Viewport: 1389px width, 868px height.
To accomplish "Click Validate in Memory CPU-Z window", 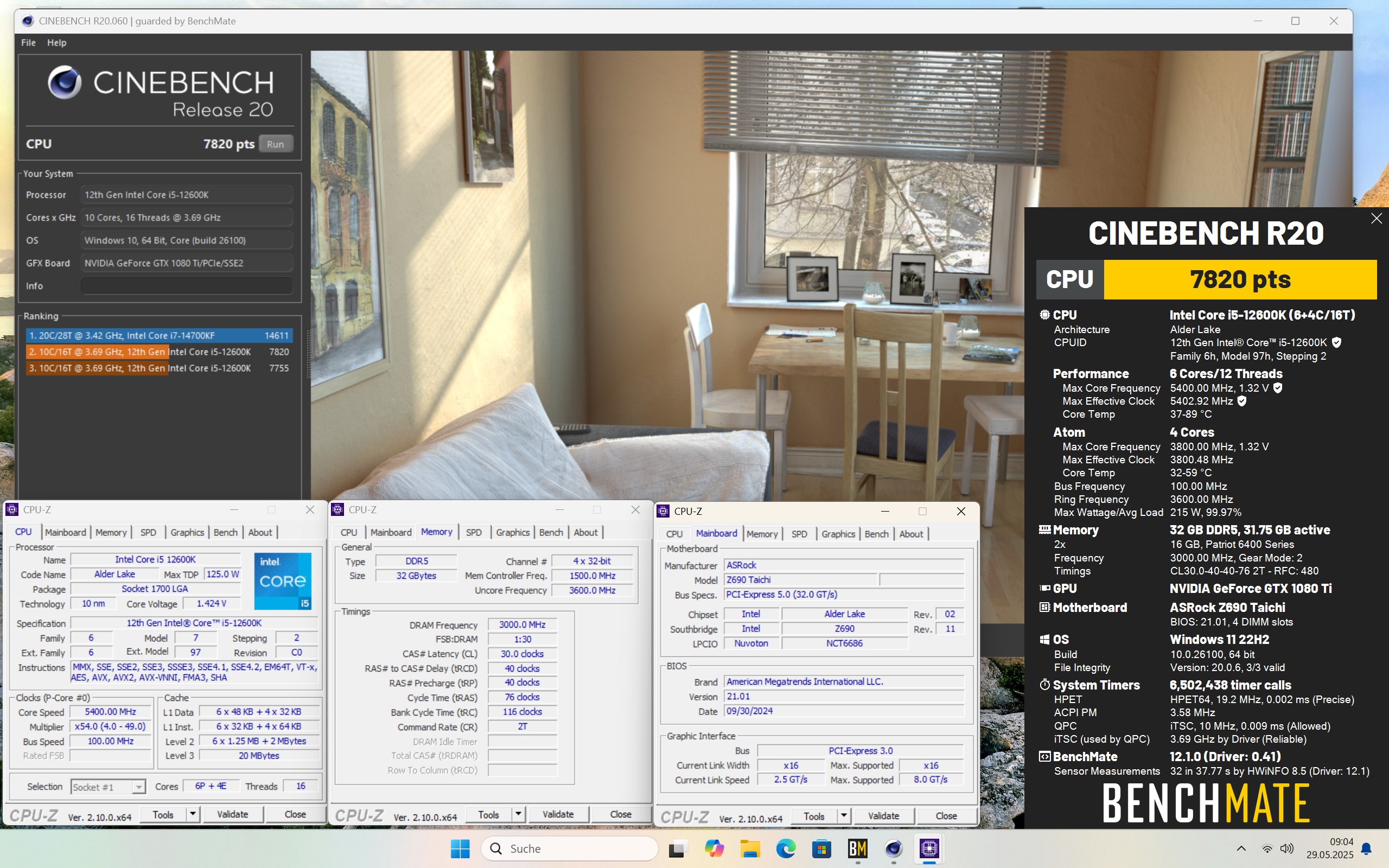I will (x=558, y=815).
